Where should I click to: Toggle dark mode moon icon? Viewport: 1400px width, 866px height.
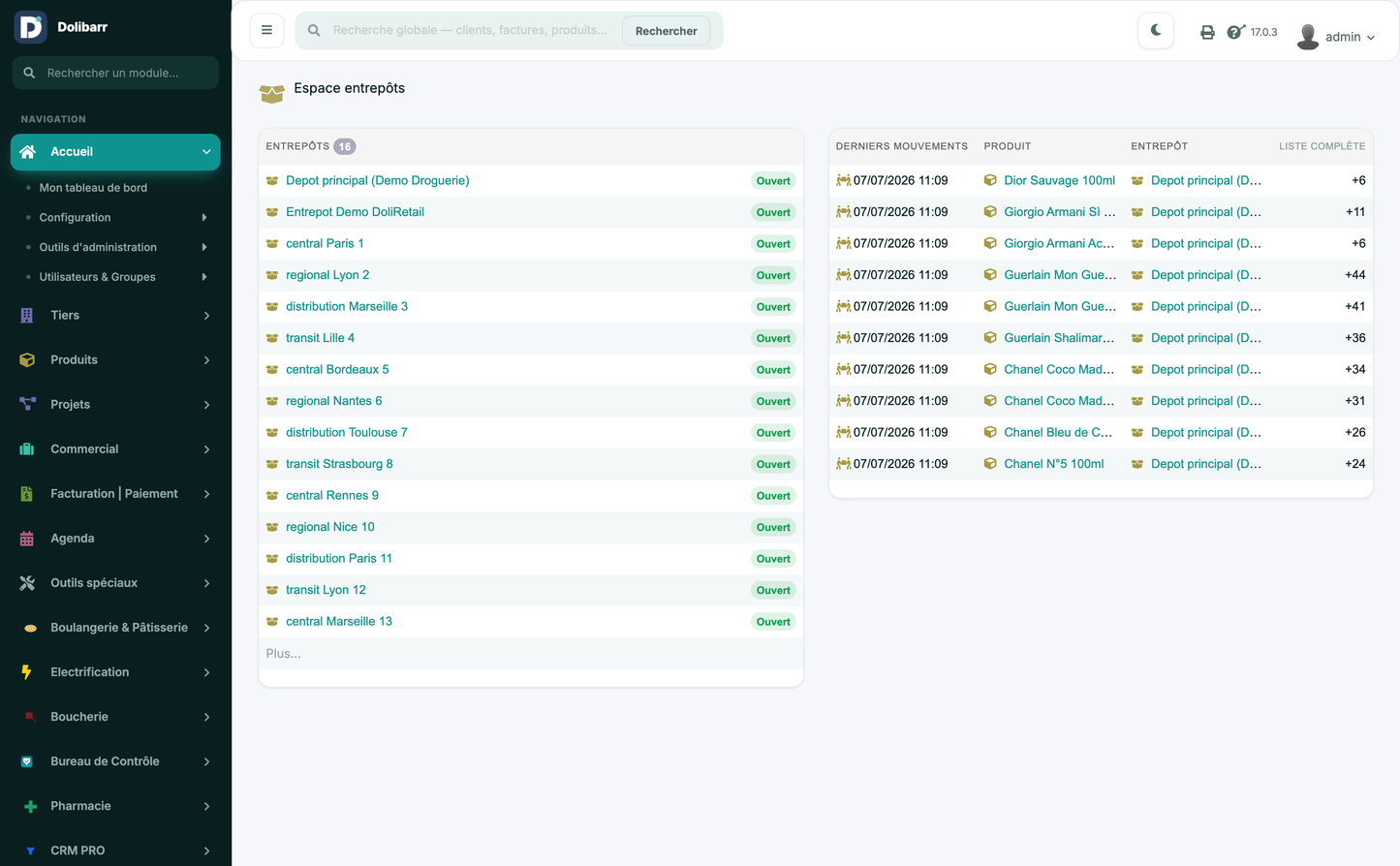click(1156, 31)
